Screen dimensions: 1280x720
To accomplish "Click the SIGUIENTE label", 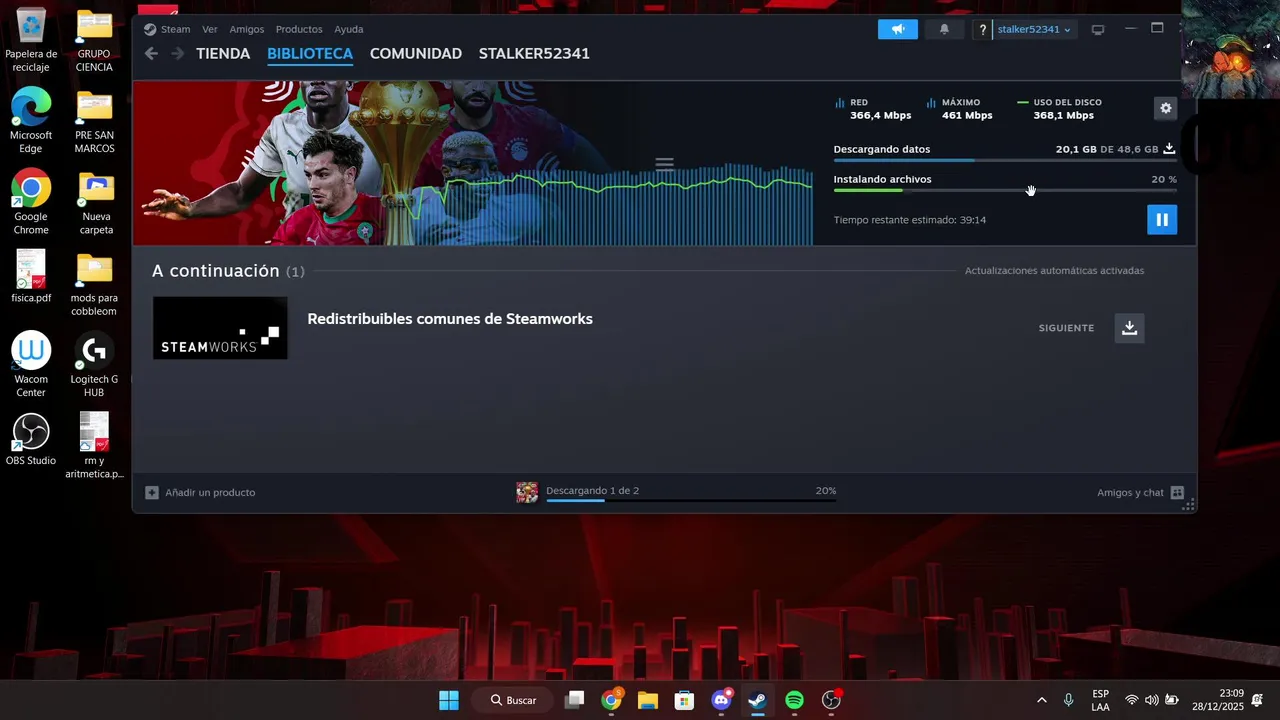I will [1066, 328].
